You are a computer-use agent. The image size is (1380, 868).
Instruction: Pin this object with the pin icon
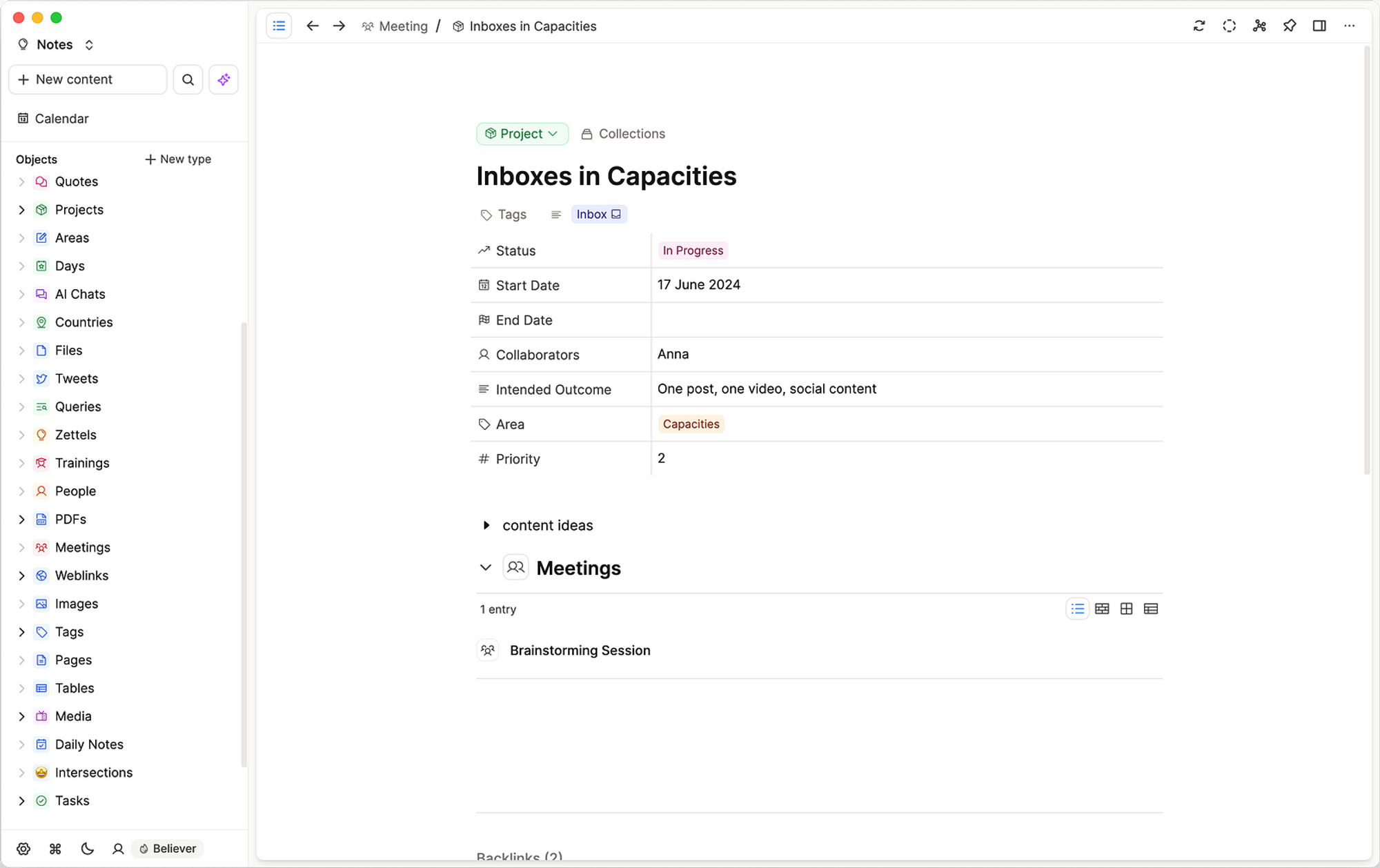point(1290,26)
